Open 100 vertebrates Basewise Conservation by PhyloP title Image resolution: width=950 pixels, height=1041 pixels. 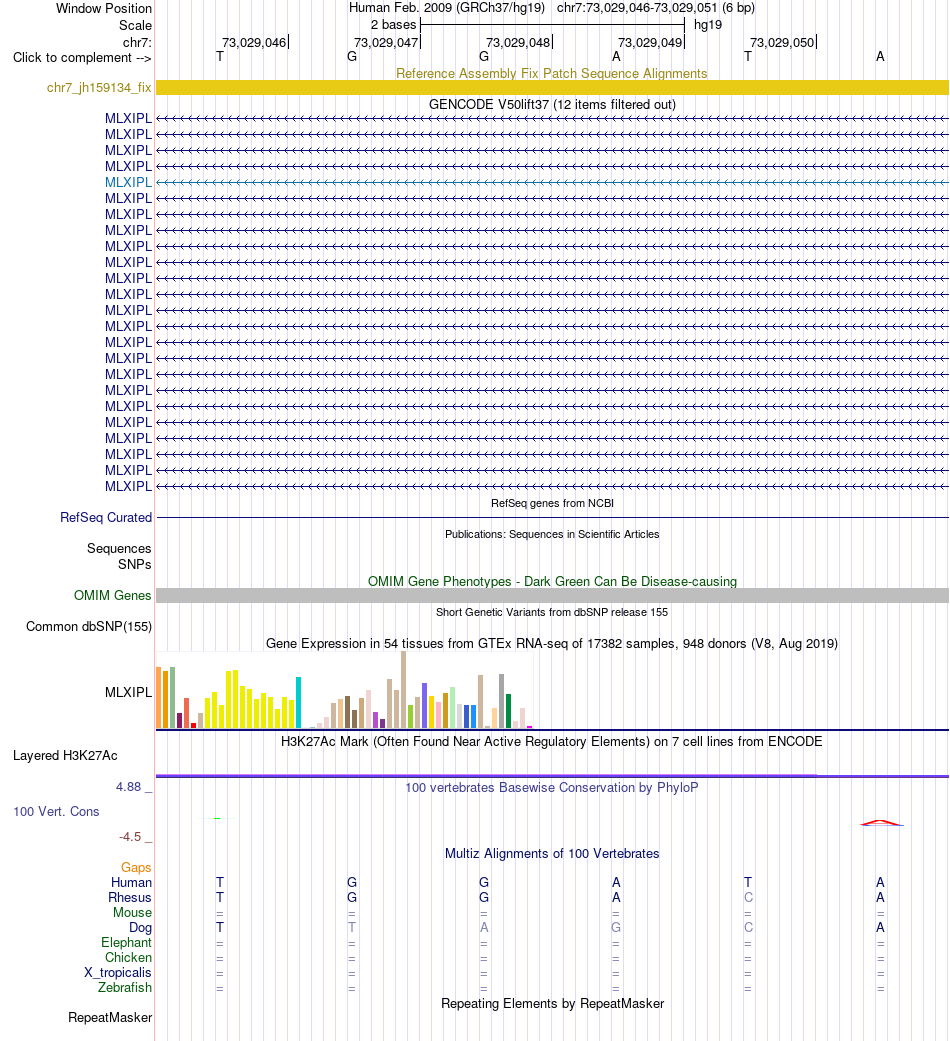552,787
